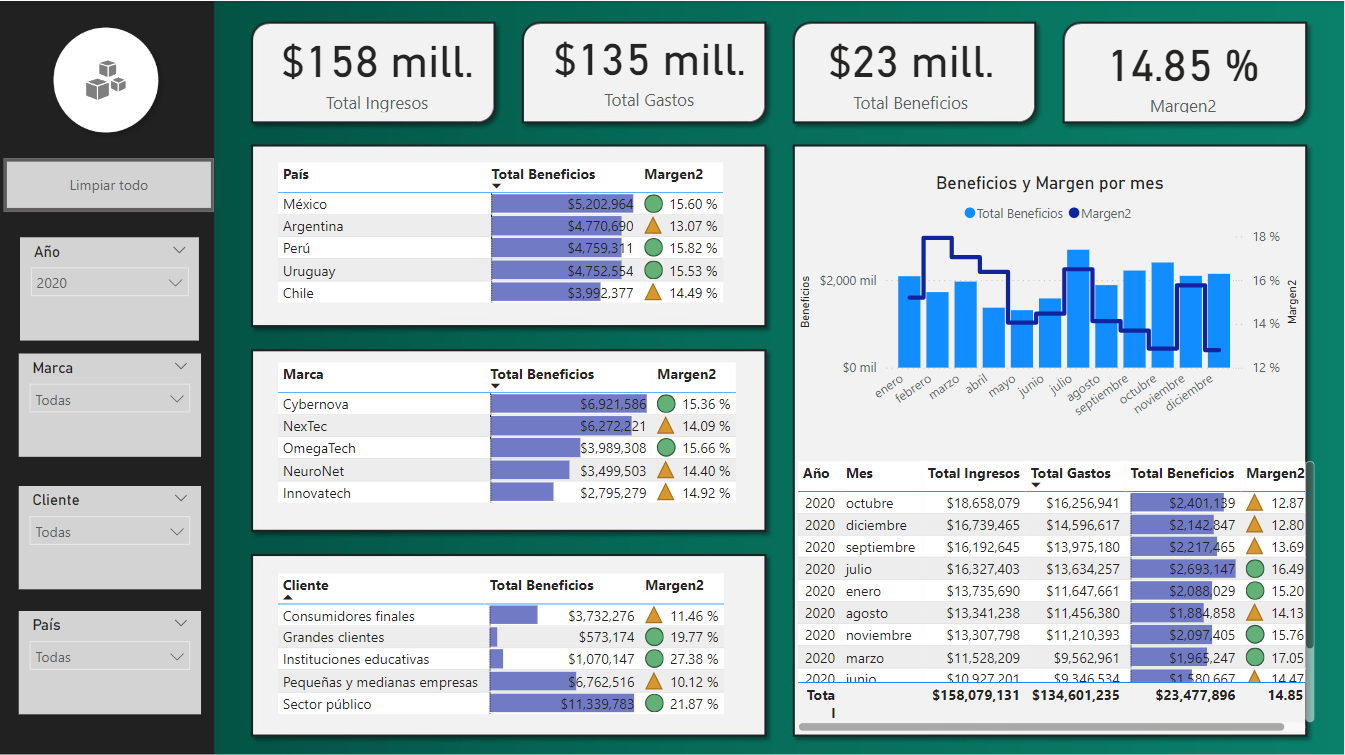The height and width of the screenshot is (755, 1345).
Task: Click the Margen2 14.85 % card
Action: (1184, 73)
